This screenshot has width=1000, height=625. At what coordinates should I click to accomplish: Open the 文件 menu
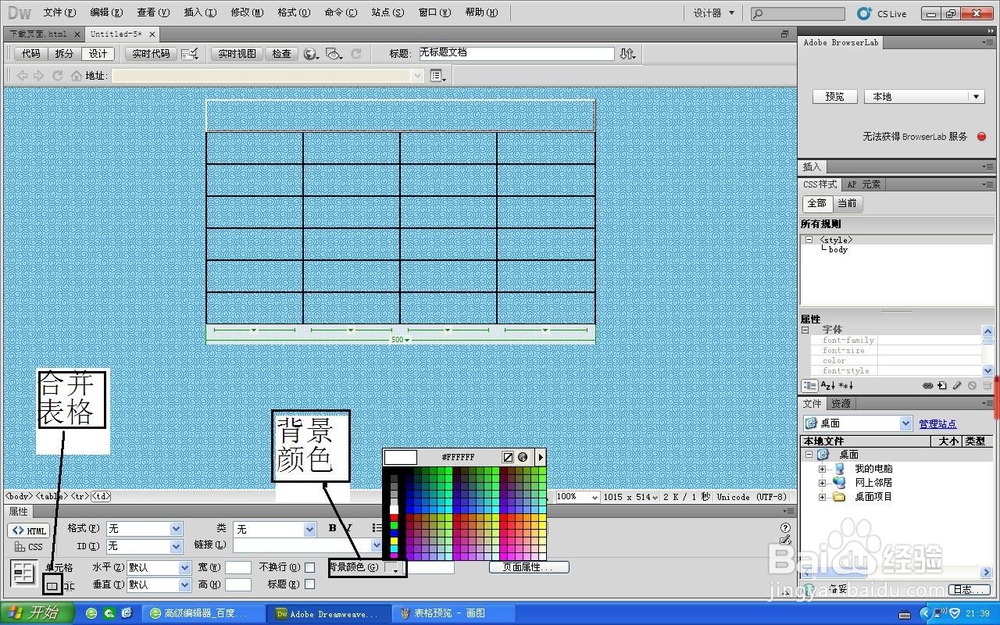pos(59,12)
